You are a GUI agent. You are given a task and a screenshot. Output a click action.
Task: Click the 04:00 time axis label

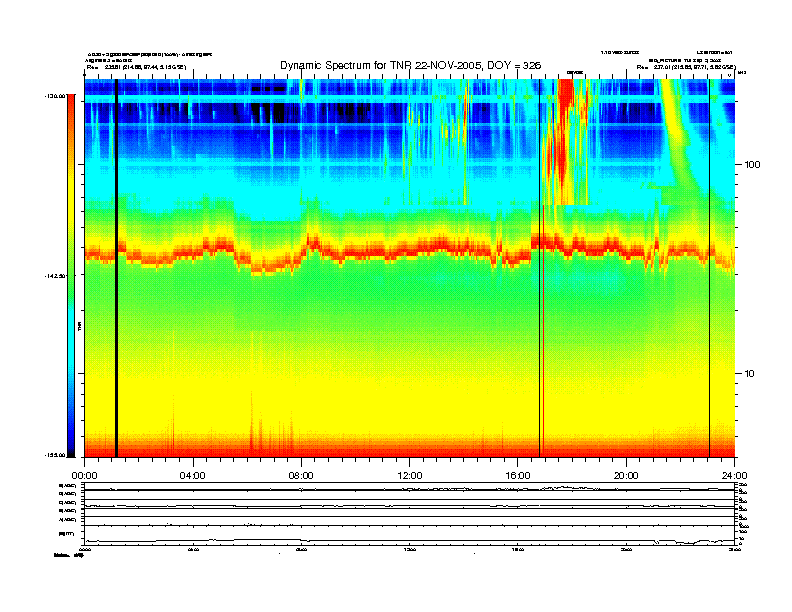tap(193, 476)
